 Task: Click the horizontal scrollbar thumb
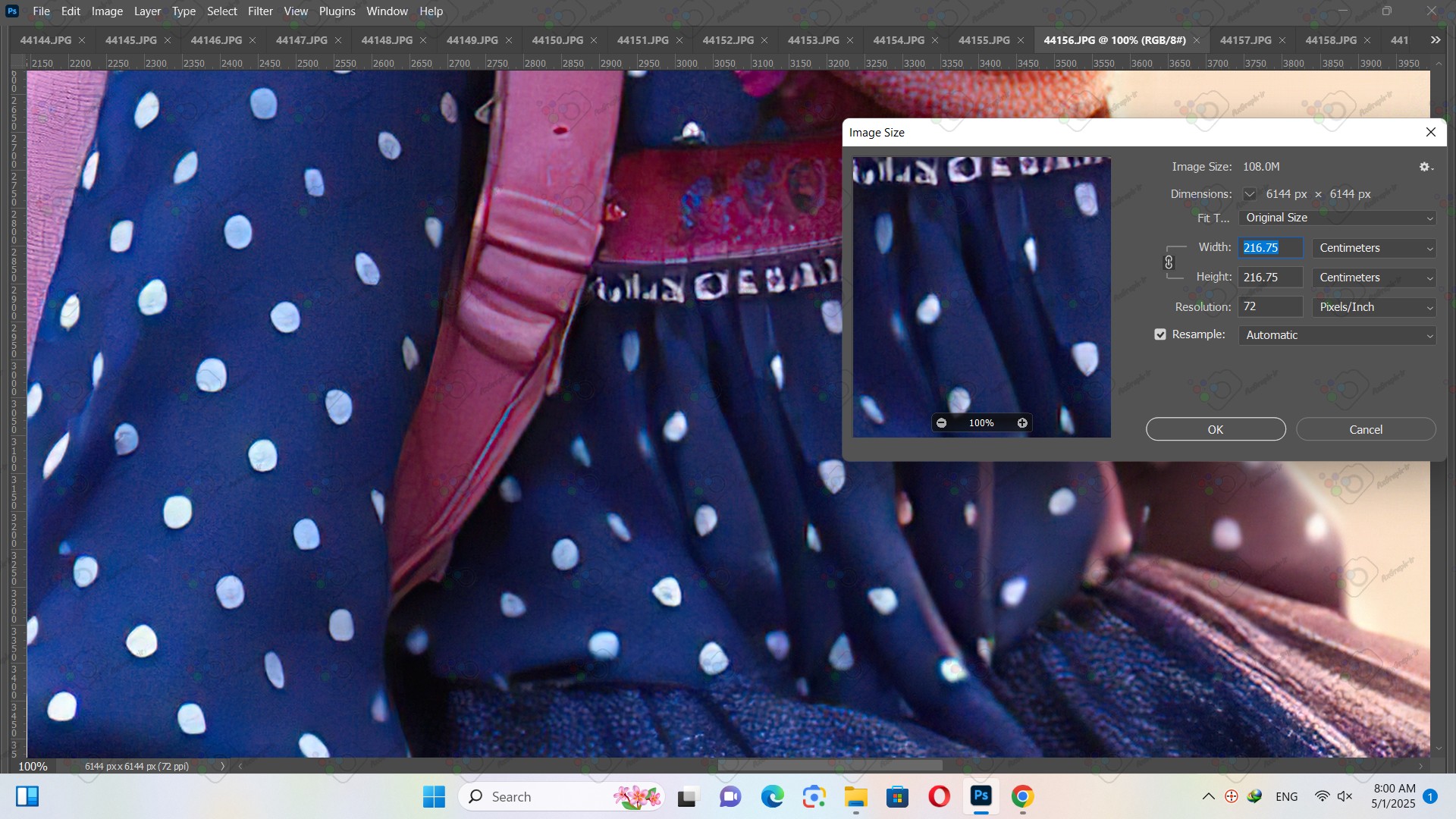(x=830, y=767)
